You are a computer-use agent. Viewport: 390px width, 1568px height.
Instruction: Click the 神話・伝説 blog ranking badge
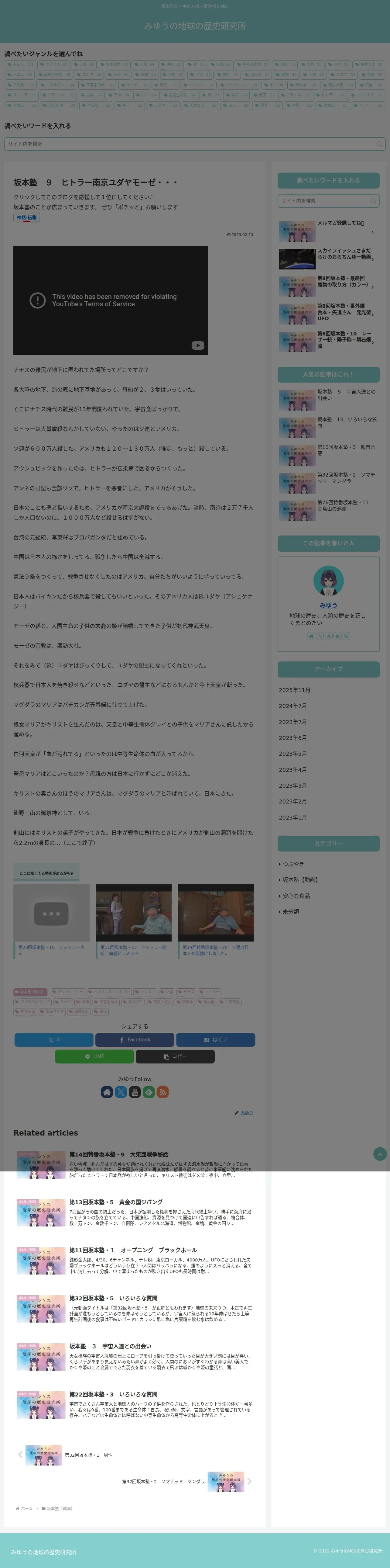[x=27, y=218]
